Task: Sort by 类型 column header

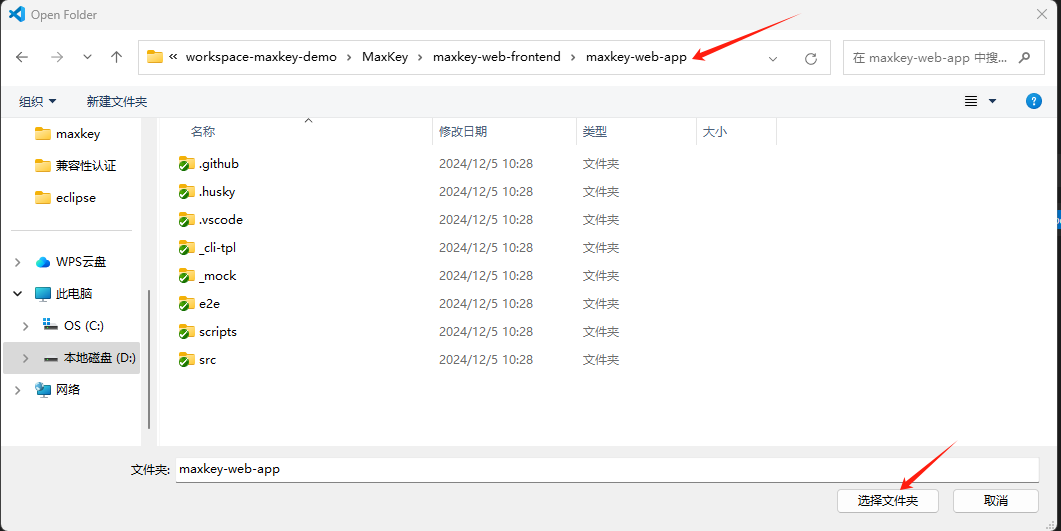Action: point(595,132)
